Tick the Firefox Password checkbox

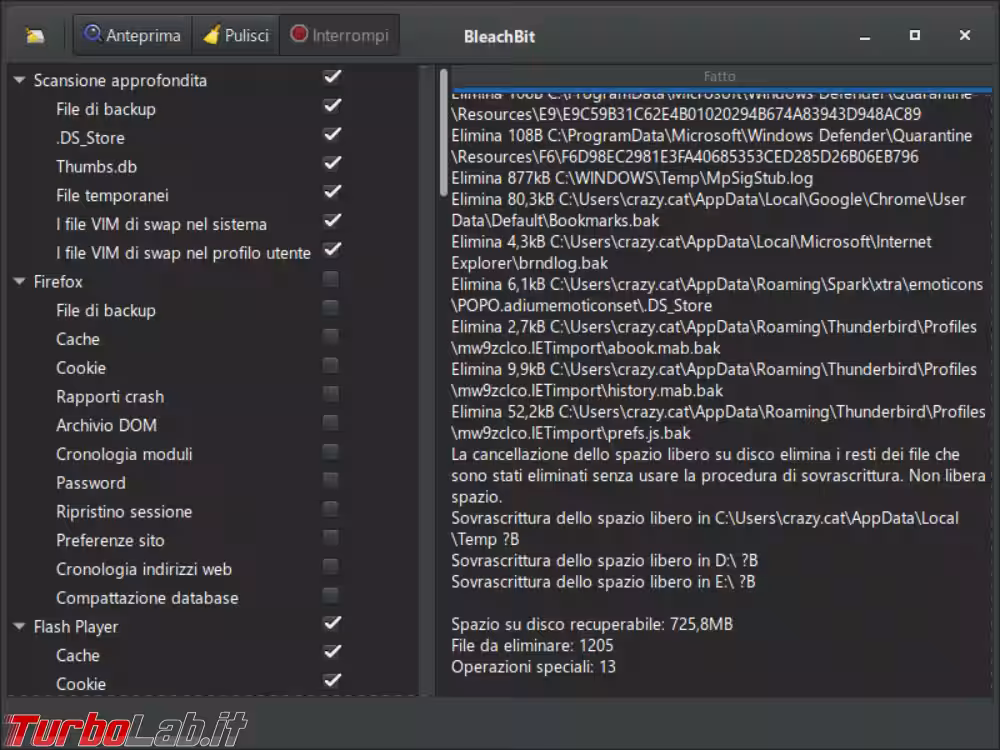point(330,480)
